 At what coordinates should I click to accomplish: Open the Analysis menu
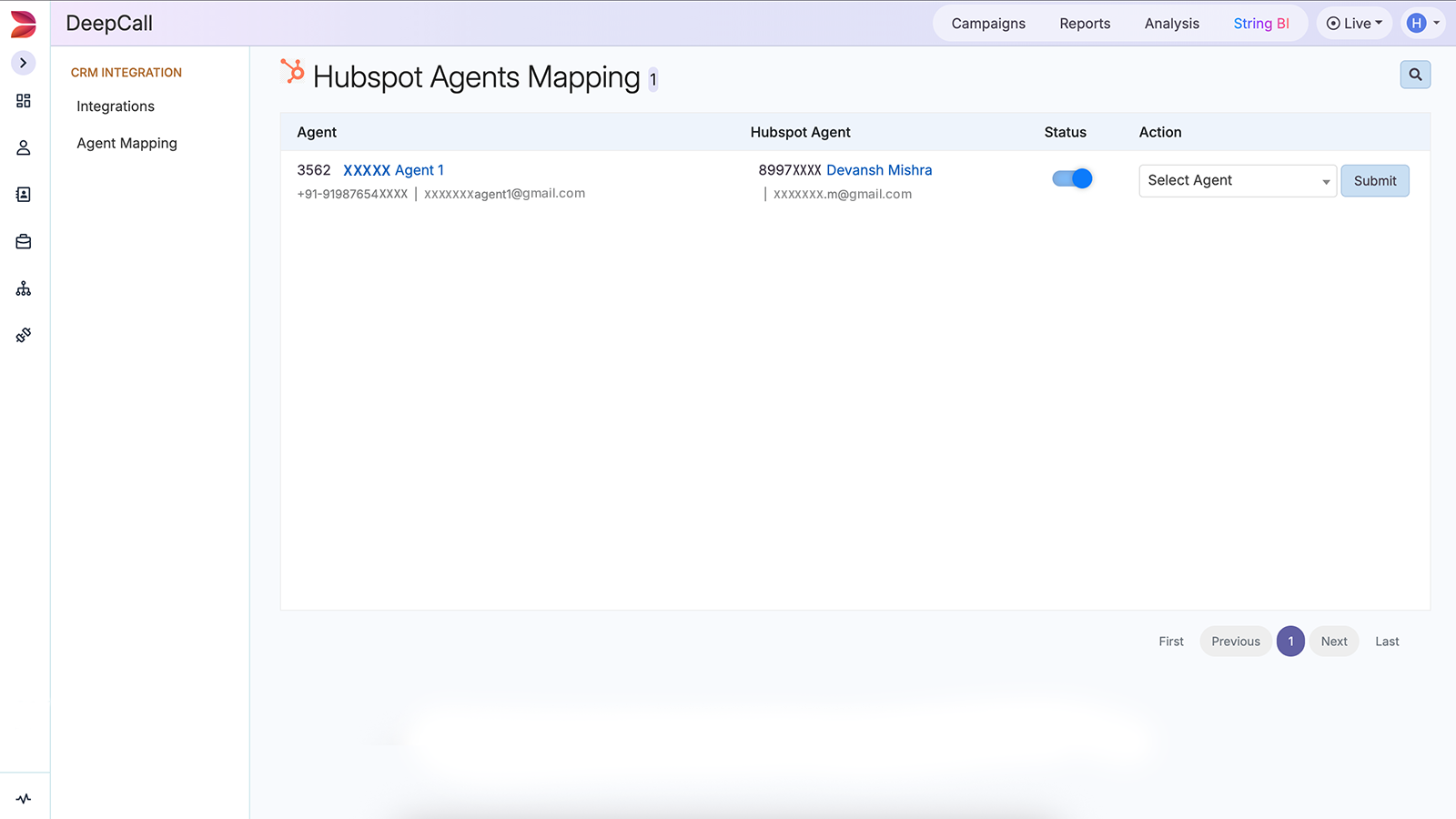click(1172, 24)
